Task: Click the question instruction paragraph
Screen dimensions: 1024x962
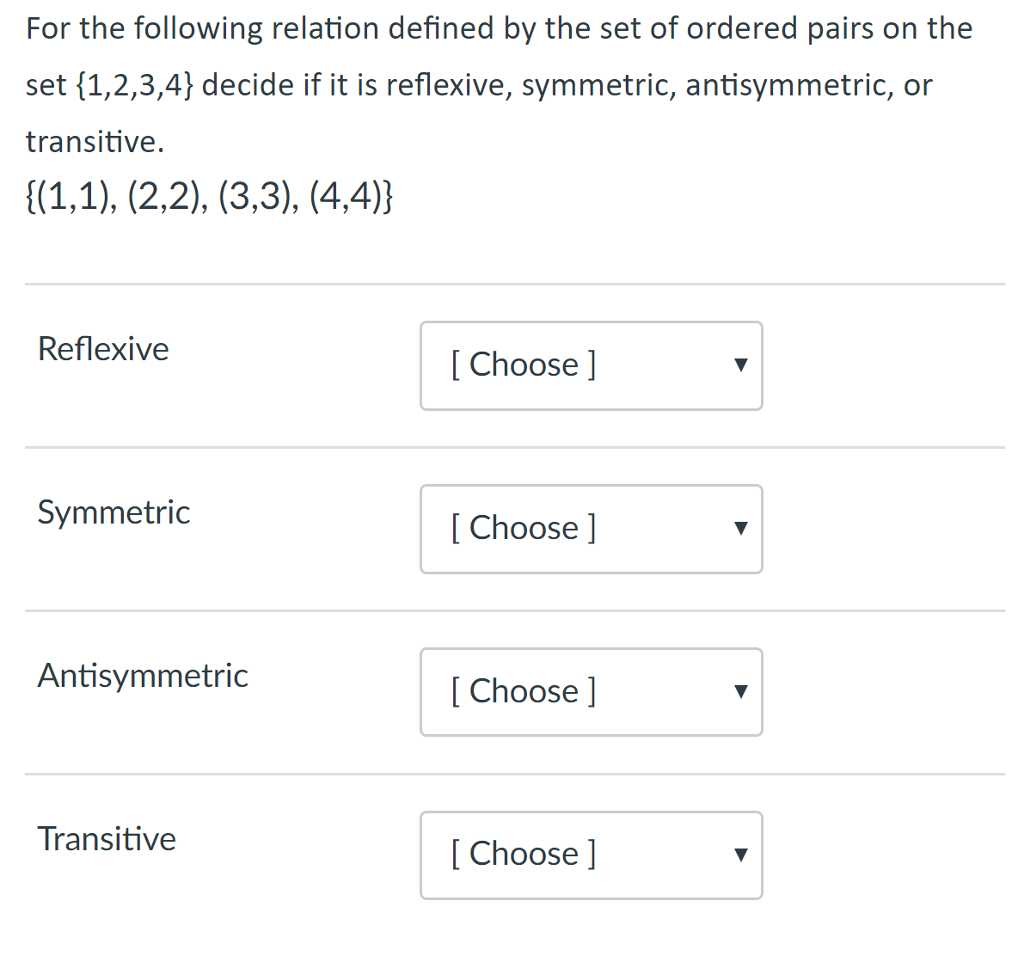Action: [x=497, y=84]
